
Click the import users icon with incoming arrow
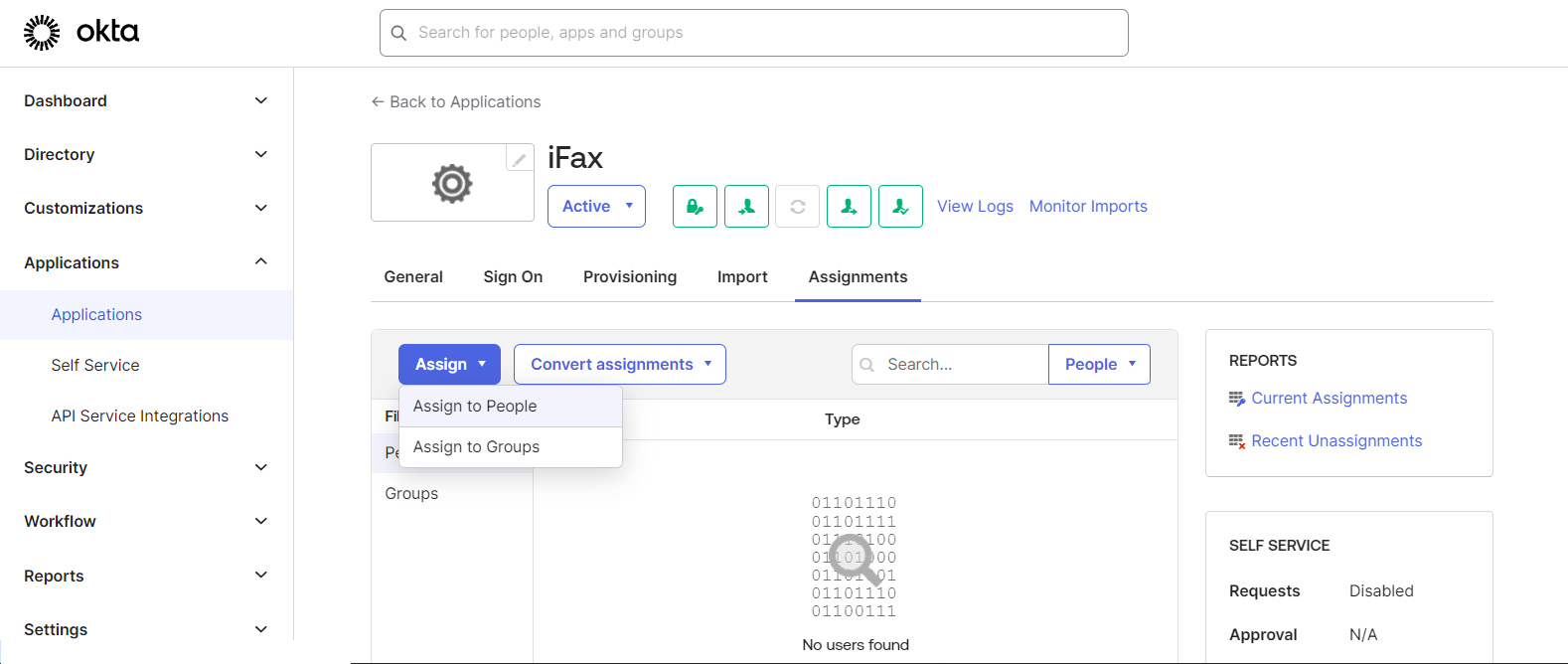coord(746,206)
